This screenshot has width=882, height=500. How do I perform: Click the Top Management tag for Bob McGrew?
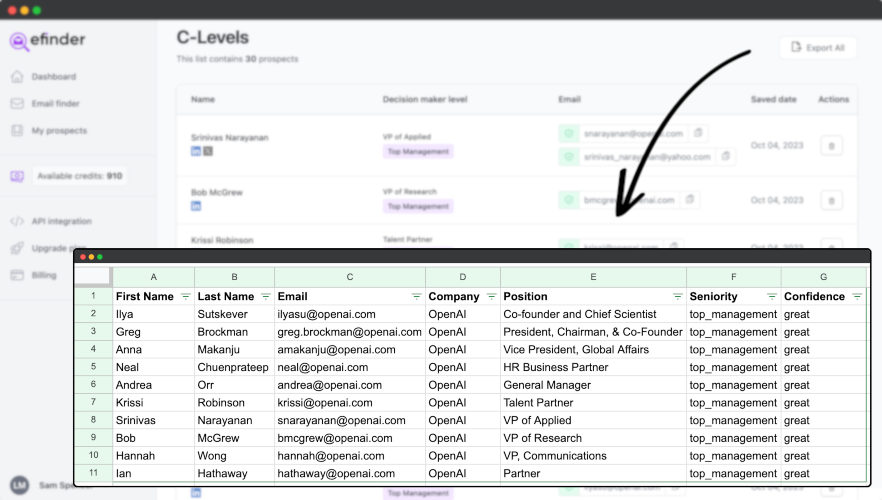[418, 206]
